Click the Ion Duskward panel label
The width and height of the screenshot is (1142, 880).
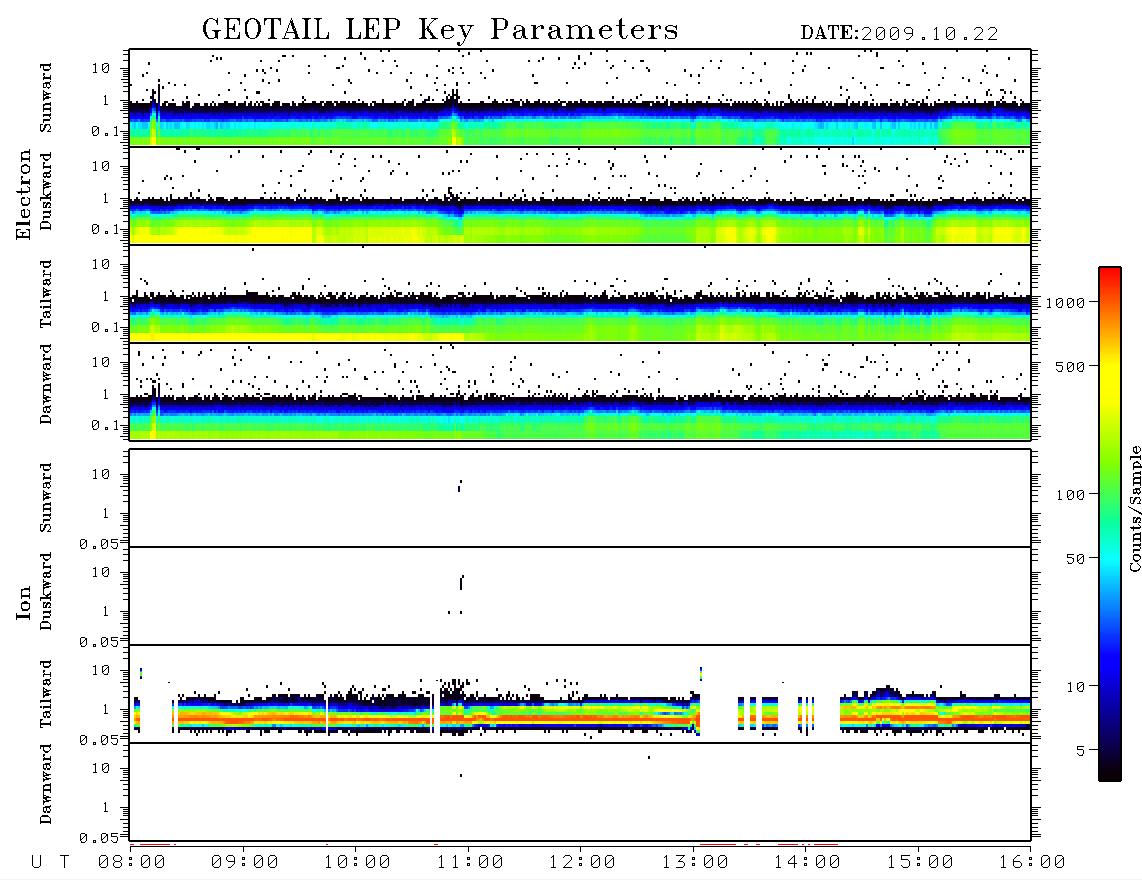46,592
